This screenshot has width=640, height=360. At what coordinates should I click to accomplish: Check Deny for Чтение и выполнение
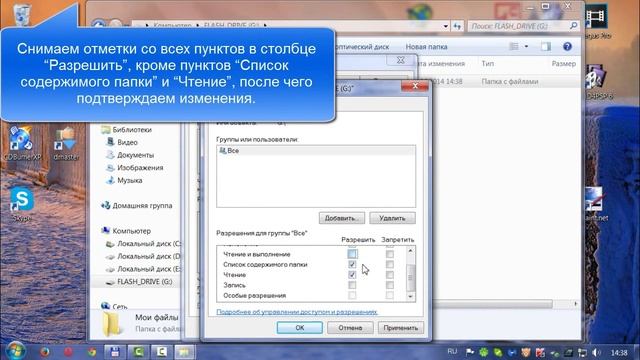[390, 254]
